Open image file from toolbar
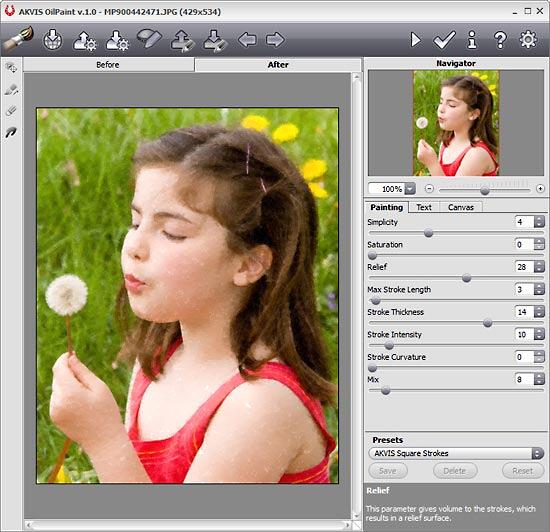The width and height of the screenshot is (550, 532). (x=53, y=40)
